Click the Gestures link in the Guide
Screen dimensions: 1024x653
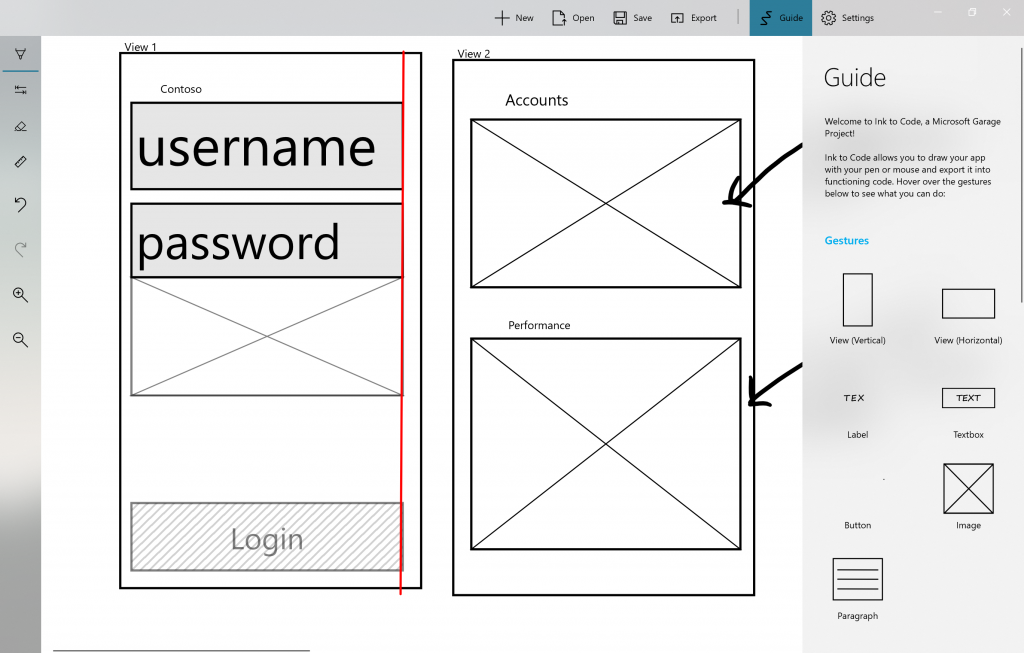pyautogui.click(x=846, y=240)
